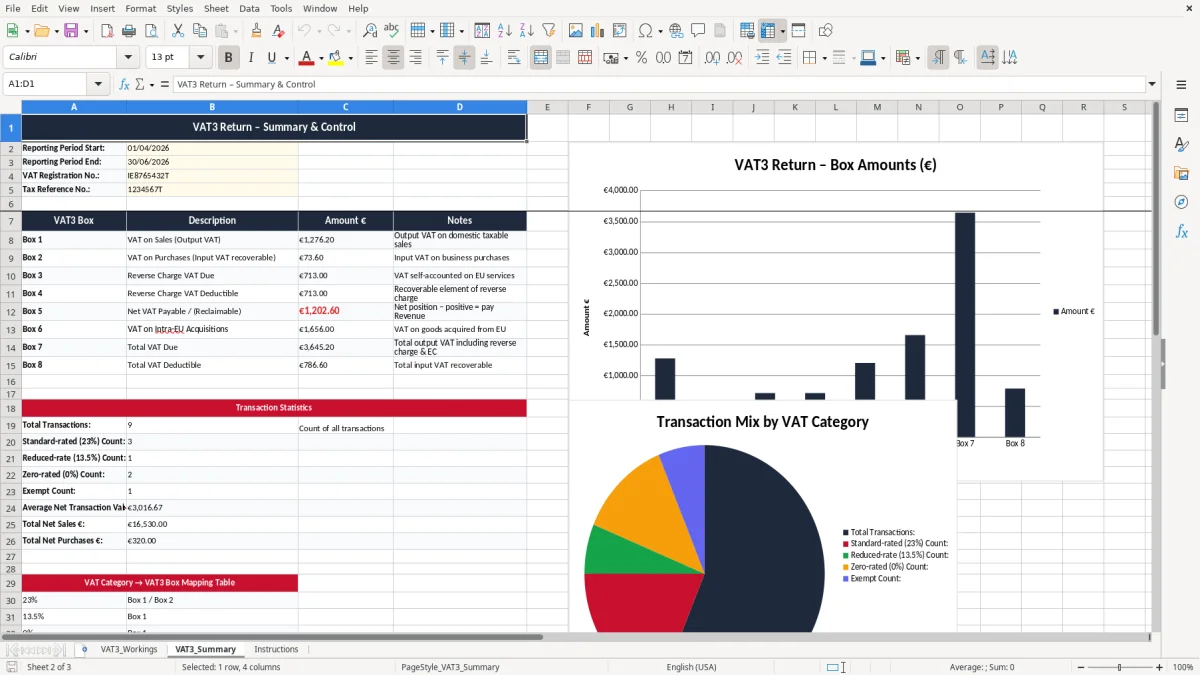1200x675 pixels.
Task: Click the Merge and Center Cells icon
Action: tap(541, 58)
